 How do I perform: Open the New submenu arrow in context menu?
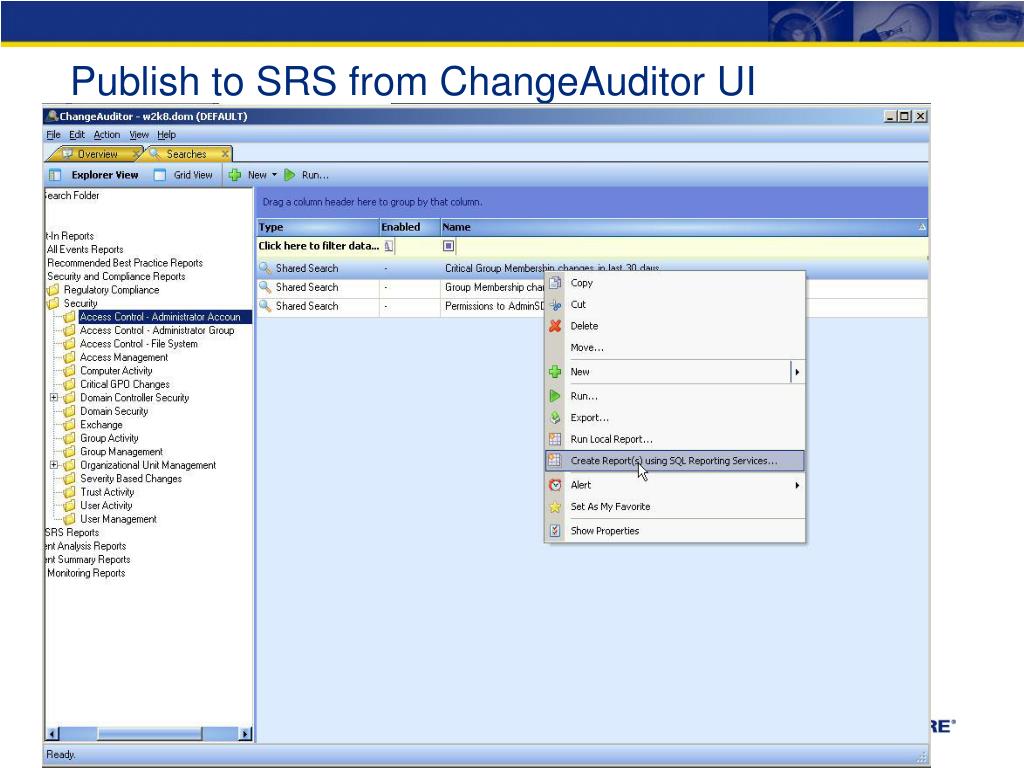click(797, 372)
